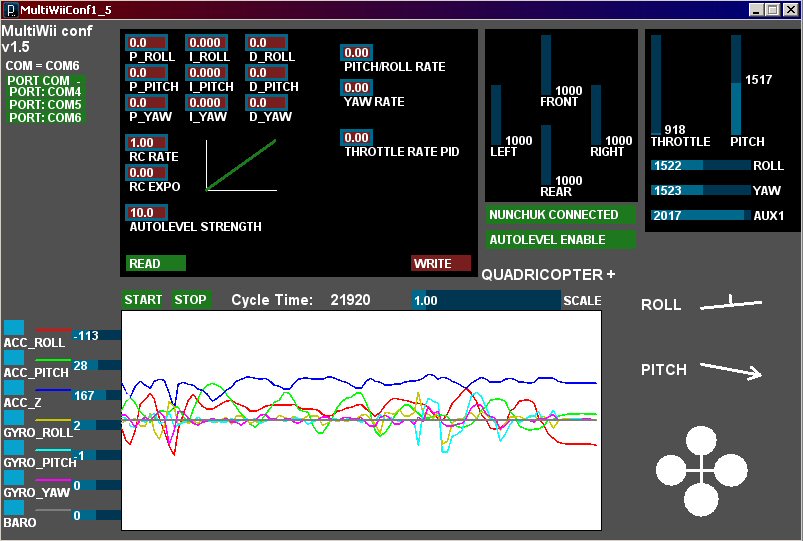Click the READ button
The width and height of the screenshot is (803, 541).
156,263
